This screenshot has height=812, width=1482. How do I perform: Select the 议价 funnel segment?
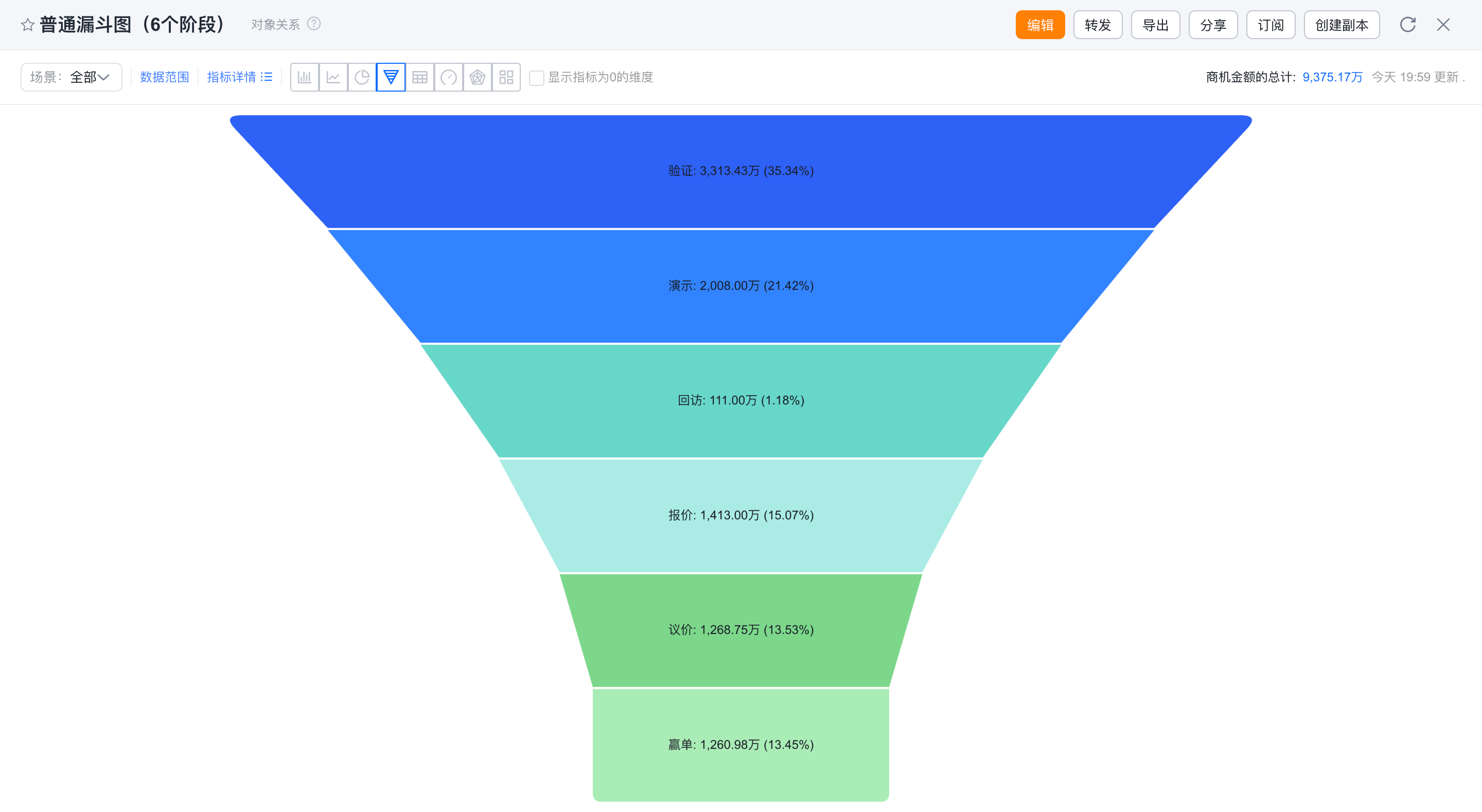pos(741,630)
